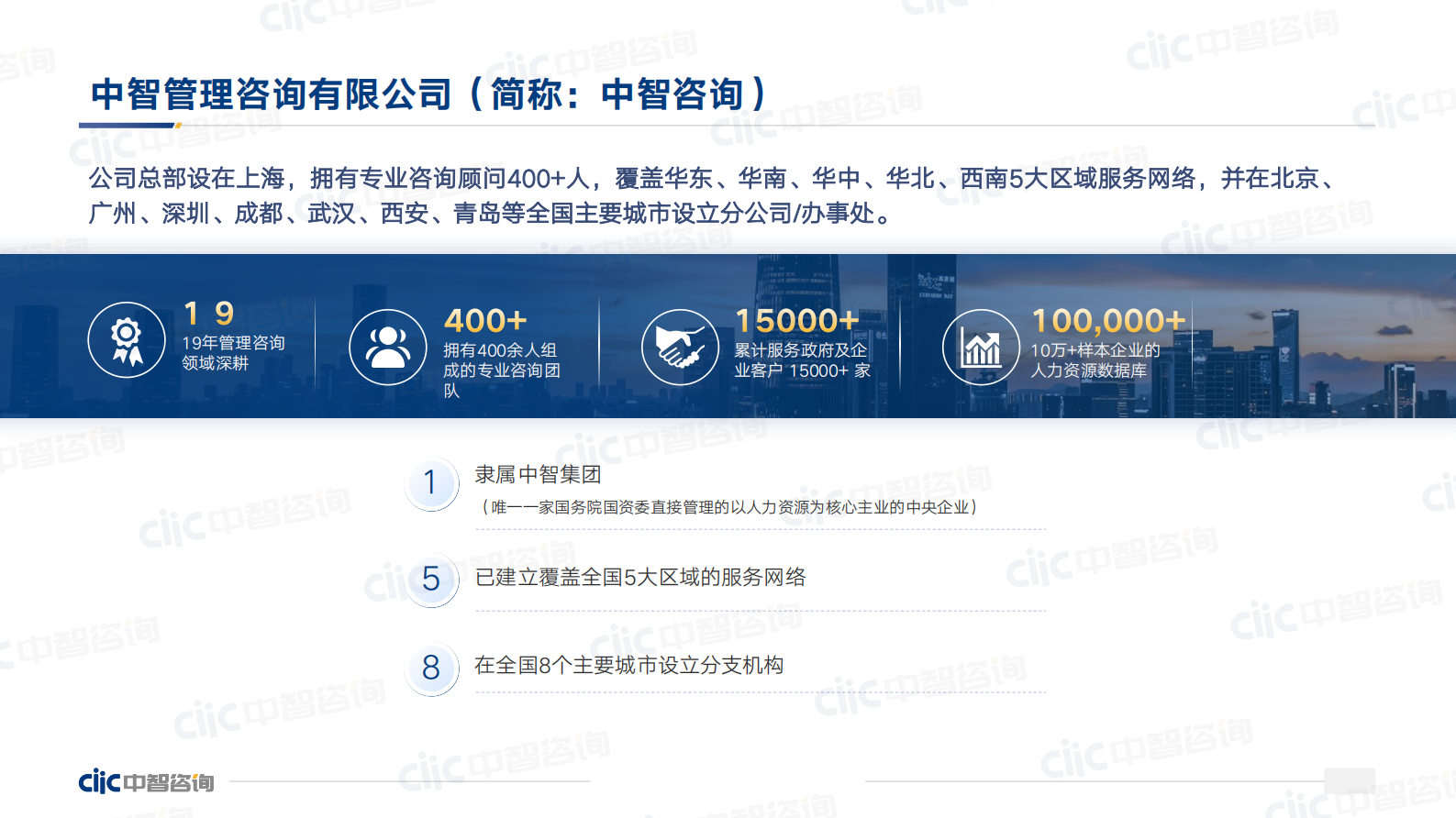Viewport: 1456px width, 818px height.
Task: Select the numbered circle 8
Action: coord(431,668)
